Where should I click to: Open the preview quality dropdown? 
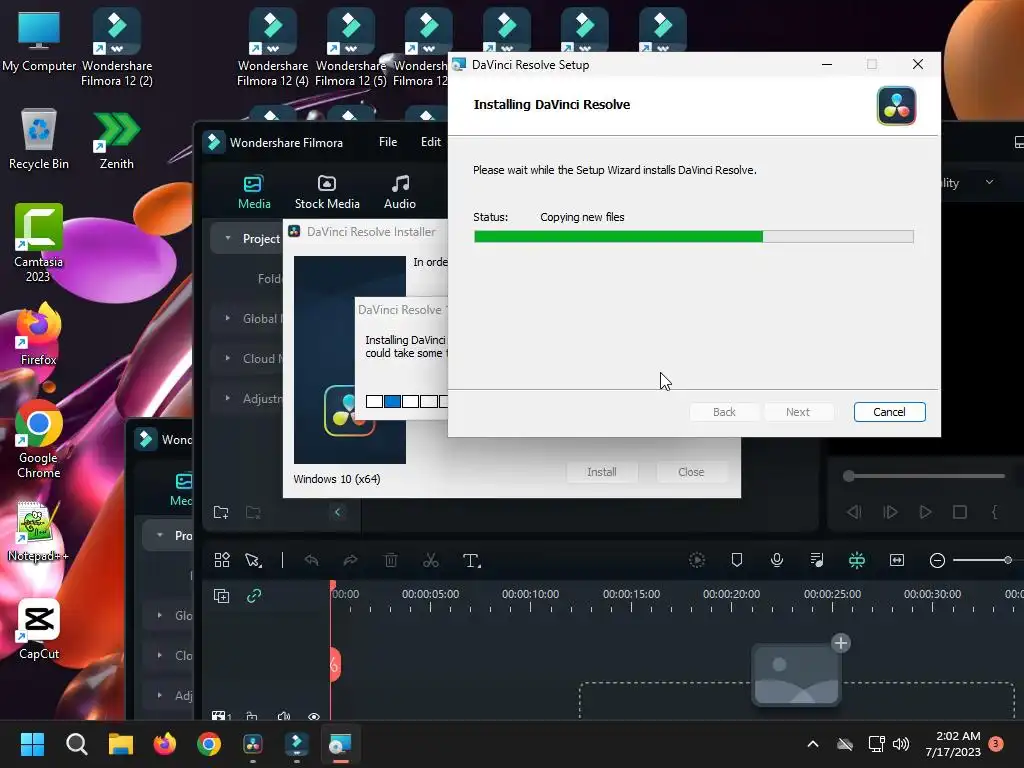pos(989,182)
